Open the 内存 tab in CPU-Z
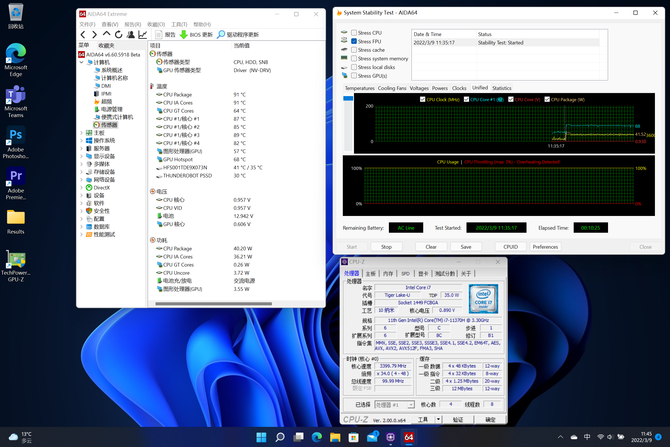This screenshot has height=447, width=670. pos(388,273)
